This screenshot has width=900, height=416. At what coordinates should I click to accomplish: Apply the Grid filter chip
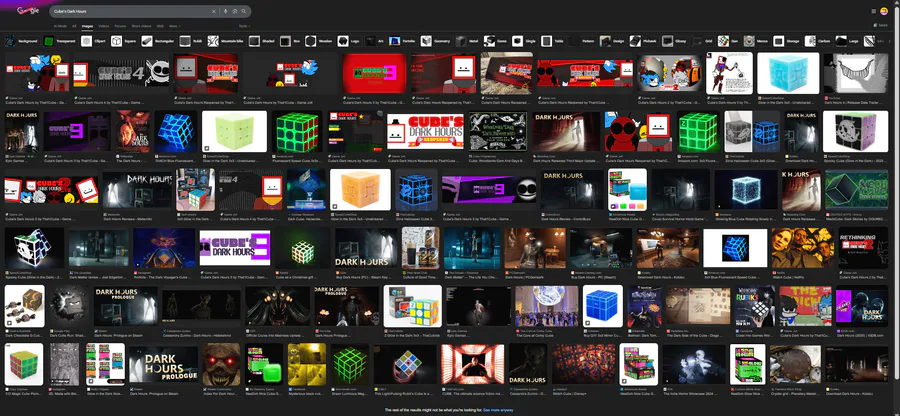tap(703, 41)
